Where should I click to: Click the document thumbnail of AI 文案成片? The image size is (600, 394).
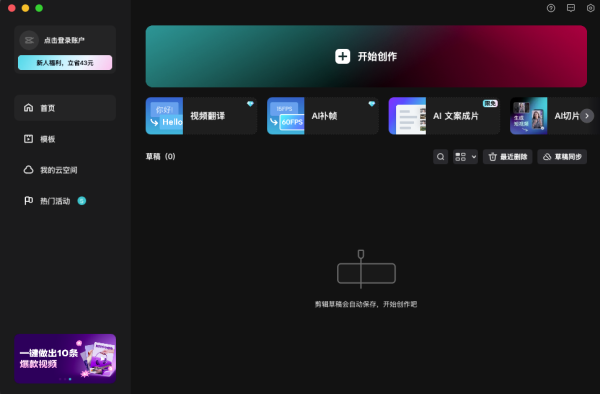[407, 116]
